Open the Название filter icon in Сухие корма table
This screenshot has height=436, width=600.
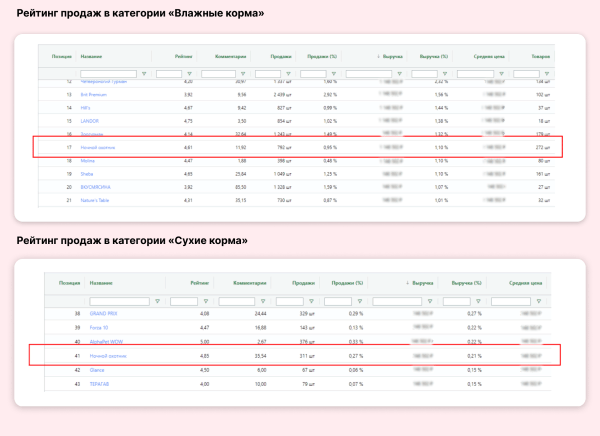click(x=157, y=302)
